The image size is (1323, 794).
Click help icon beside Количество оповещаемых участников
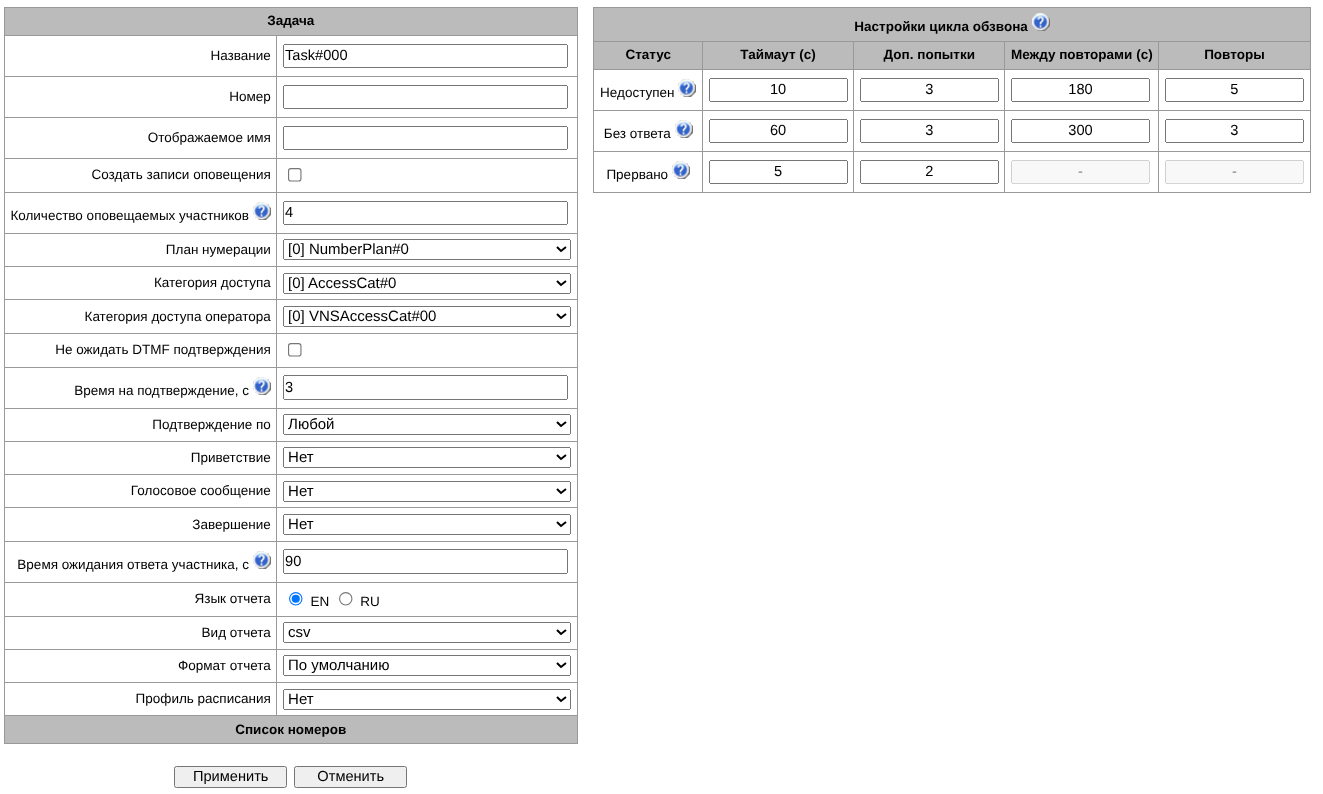coord(262,212)
